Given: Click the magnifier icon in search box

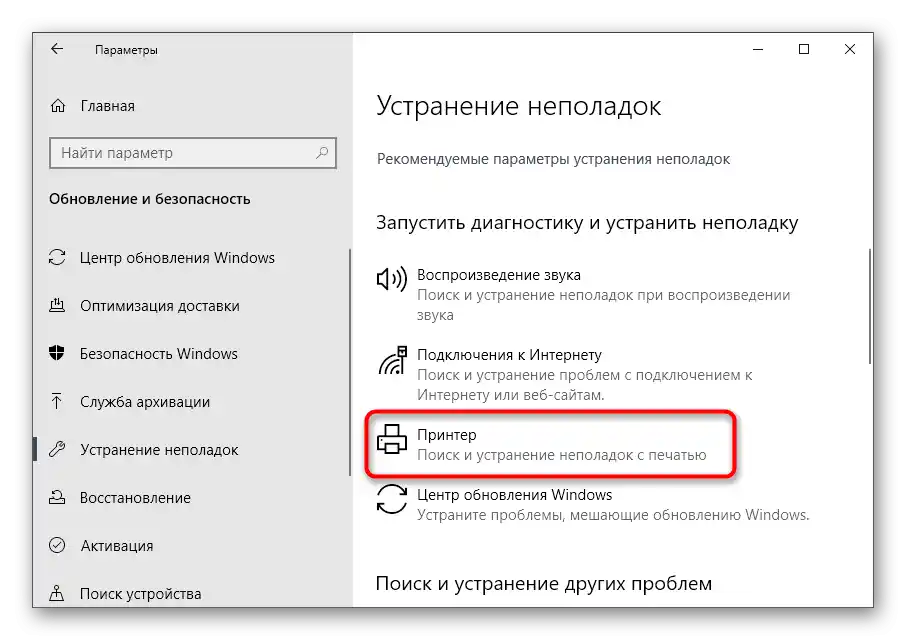Looking at the screenshot, I should 322,152.
